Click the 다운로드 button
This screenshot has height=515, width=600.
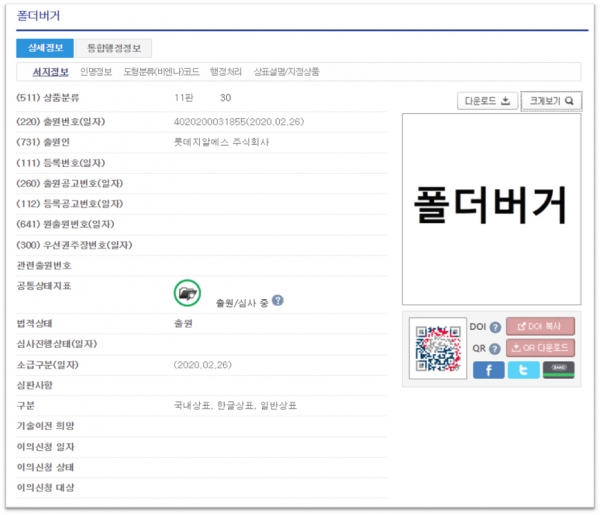tap(488, 101)
